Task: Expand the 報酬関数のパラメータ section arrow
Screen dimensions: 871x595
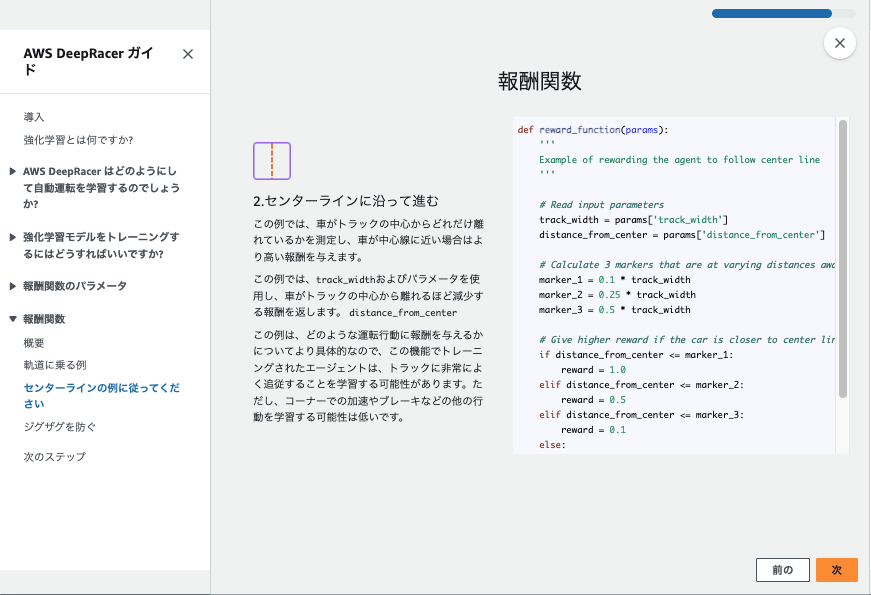Action: coord(13,286)
